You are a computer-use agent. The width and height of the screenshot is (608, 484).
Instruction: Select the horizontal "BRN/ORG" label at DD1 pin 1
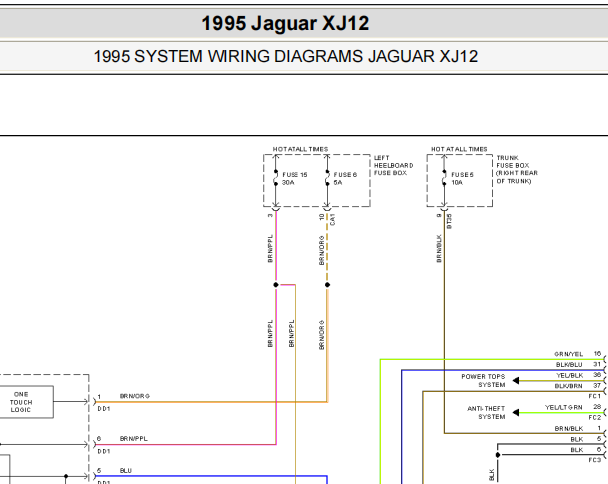tap(135, 396)
